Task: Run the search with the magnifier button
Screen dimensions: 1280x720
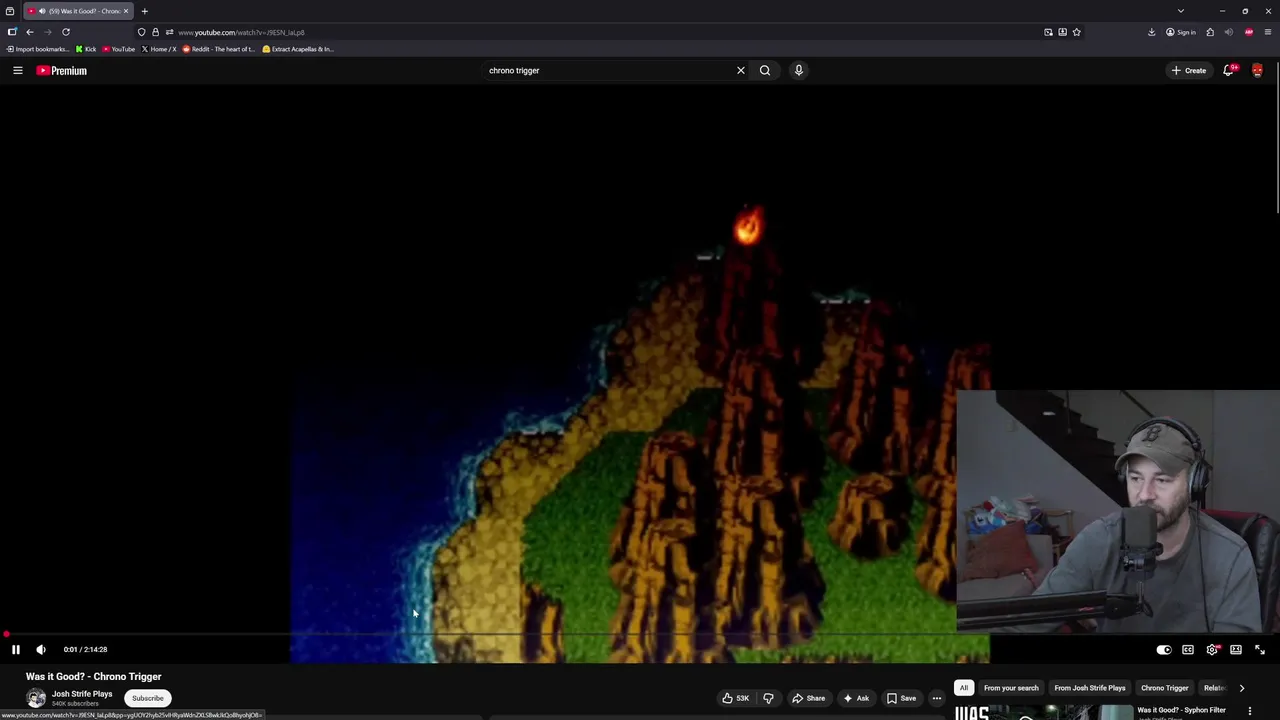Action: 765,70
